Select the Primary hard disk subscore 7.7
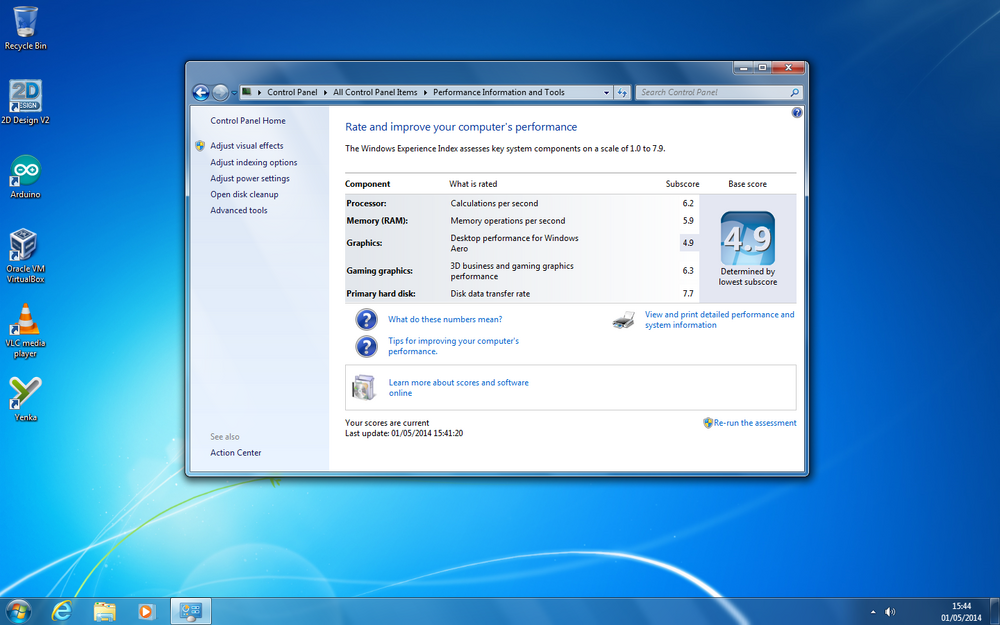This screenshot has height=625, width=1000. (688, 294)
